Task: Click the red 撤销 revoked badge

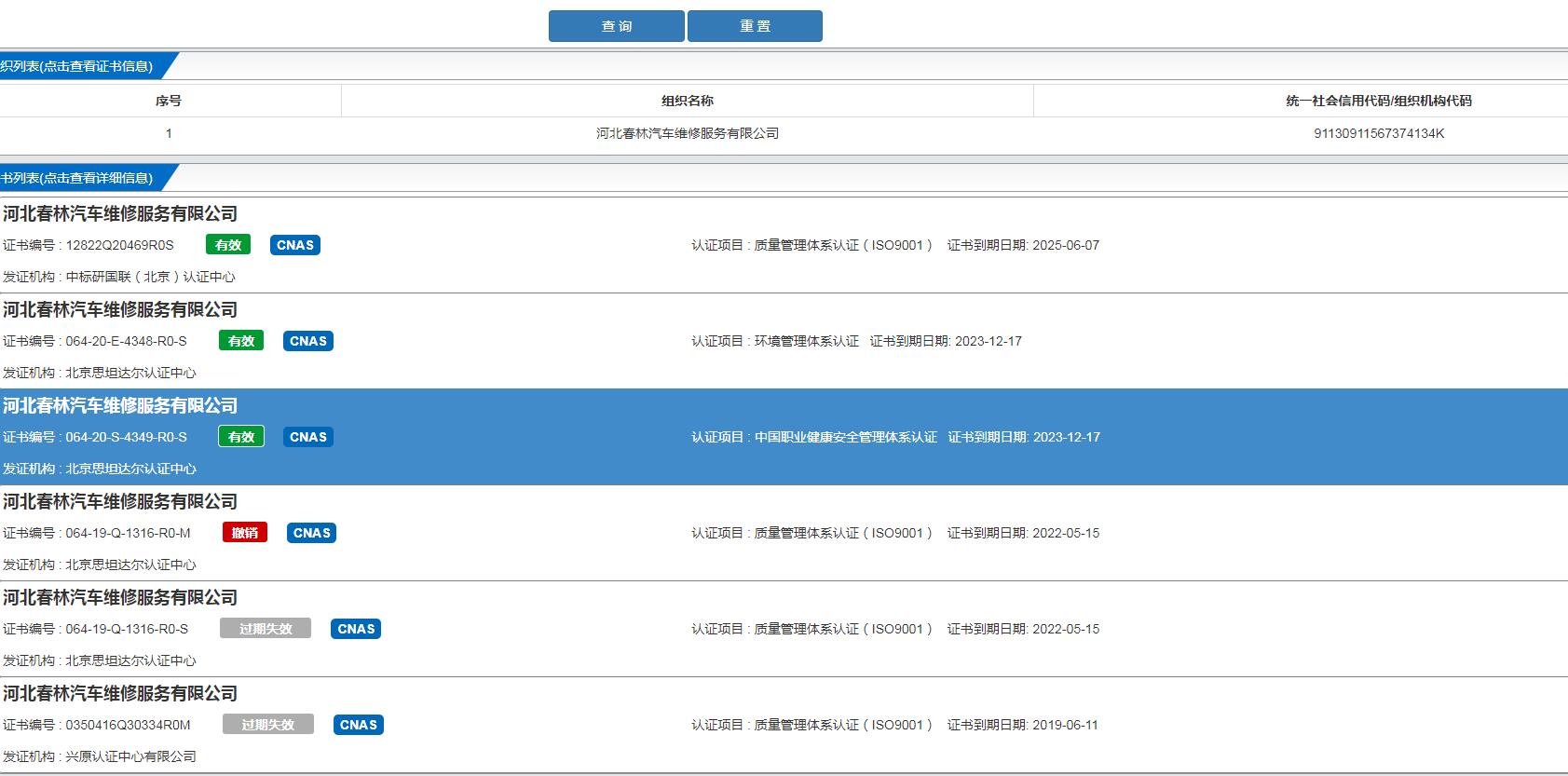Action: click(x=245, y=533)
